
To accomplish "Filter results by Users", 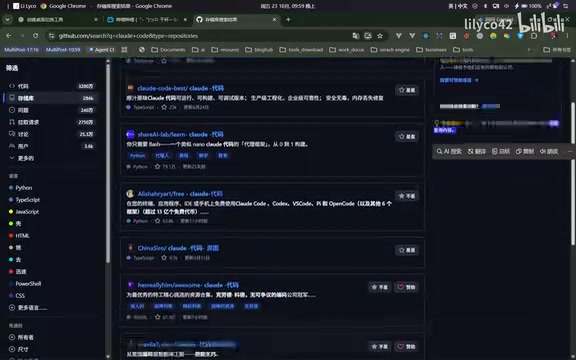I will [51, 146].
